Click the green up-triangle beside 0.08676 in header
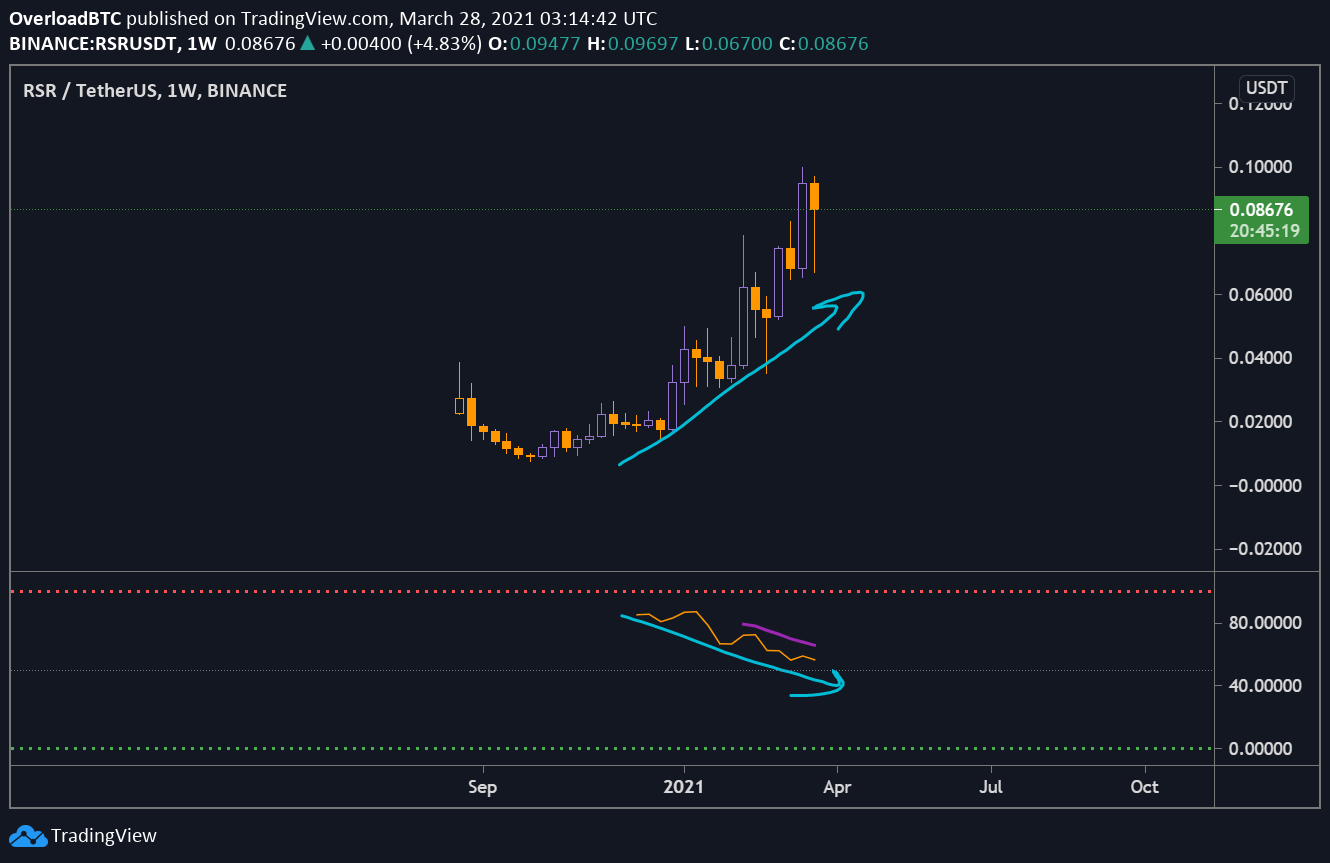The width and height of the screenshot is (1330, 863). 308,43
